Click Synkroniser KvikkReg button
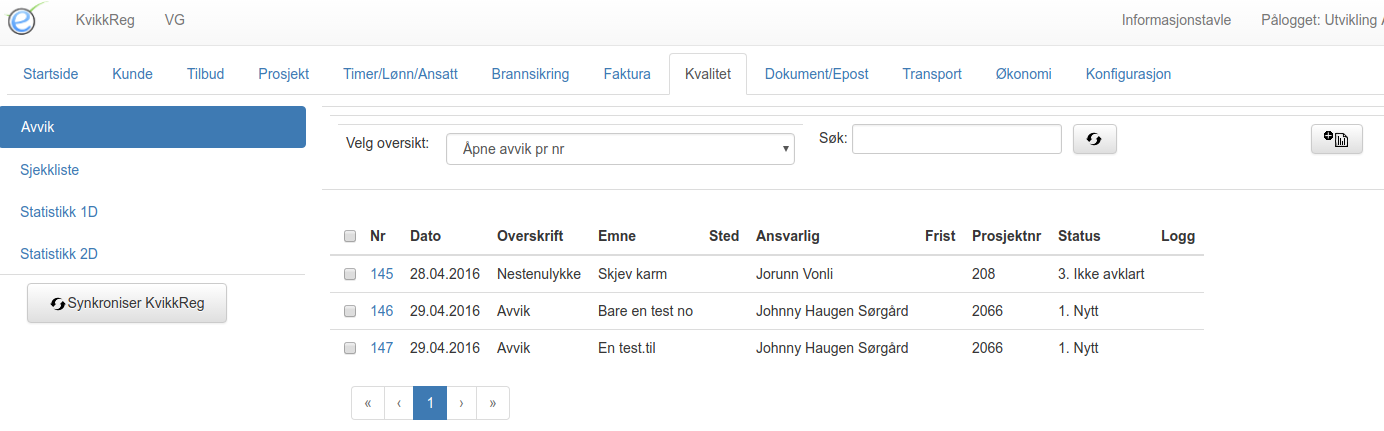The height and width of the screenshot is (431, 1384). 127,303
